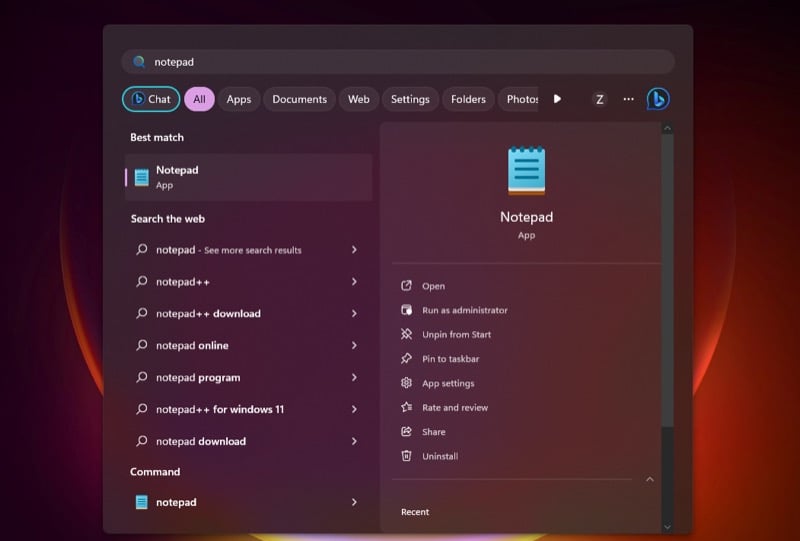The image size is (800, 541).
Task: Open the Z user account button
Action: coord(599,99)
